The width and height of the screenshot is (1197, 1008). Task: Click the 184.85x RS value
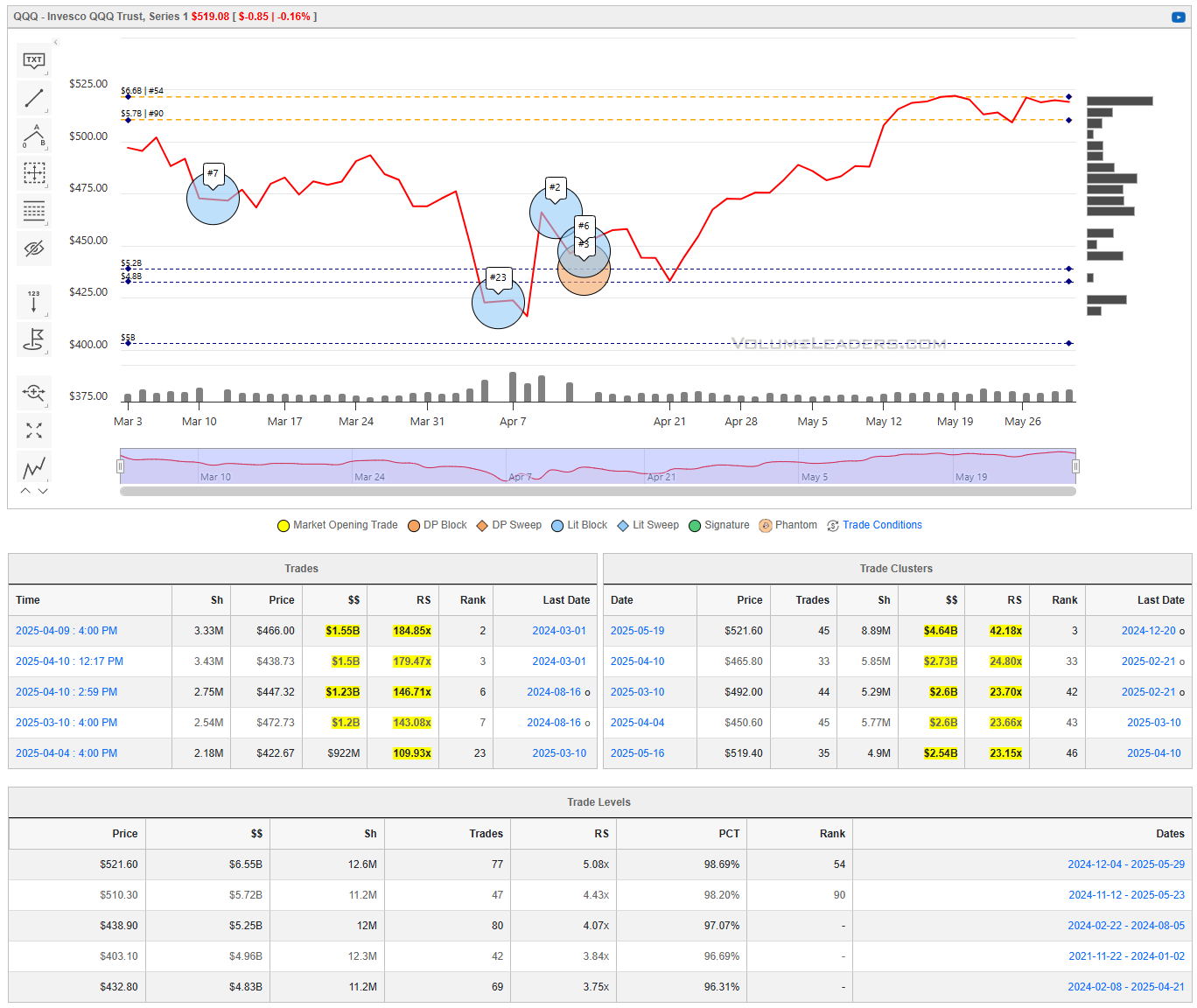click(x=412, y=631)
